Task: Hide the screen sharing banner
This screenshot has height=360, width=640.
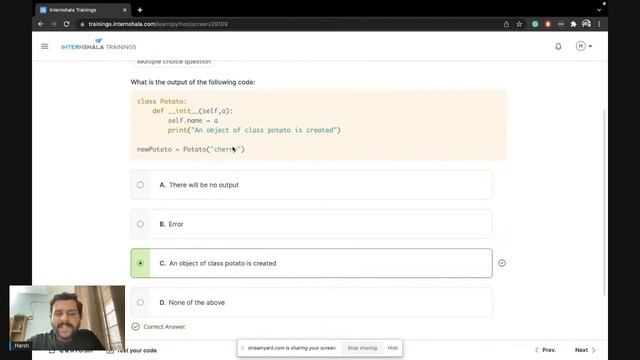Action: point(392,348)
